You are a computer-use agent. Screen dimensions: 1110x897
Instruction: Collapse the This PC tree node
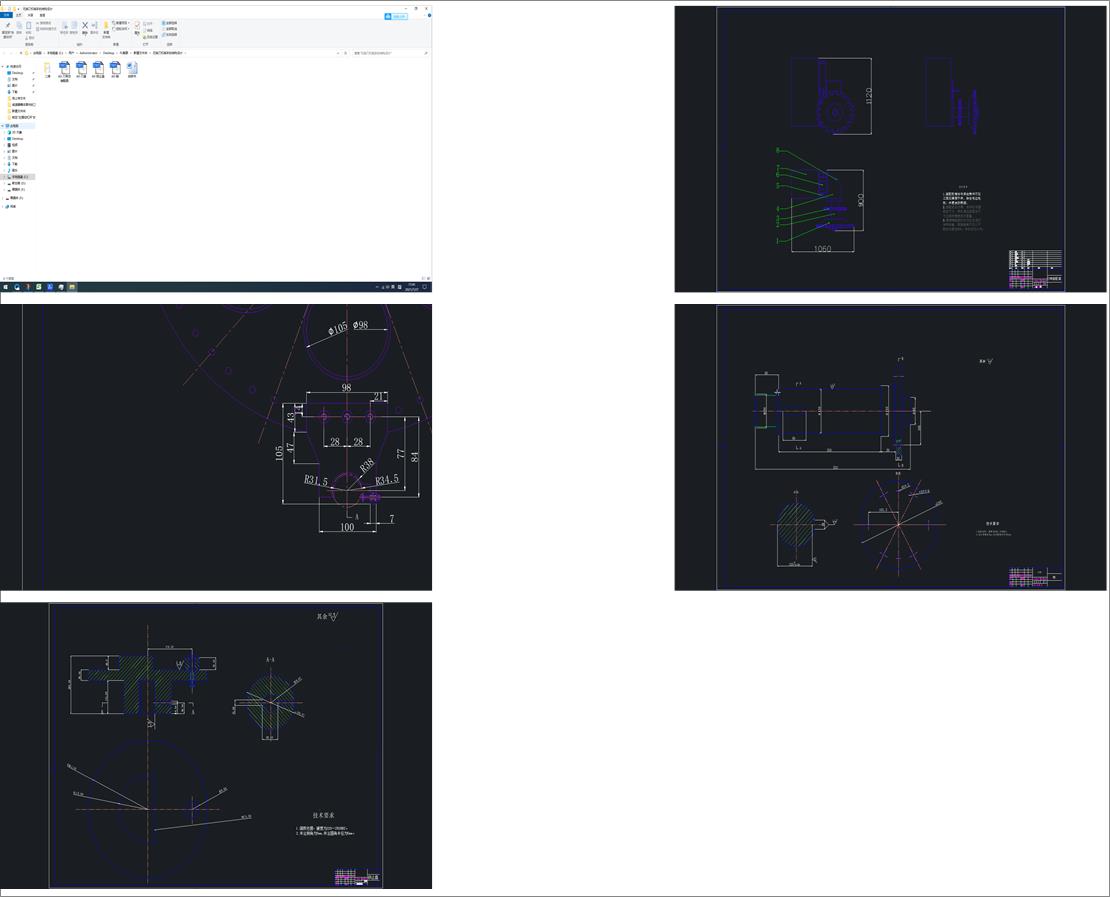pyautogui.click(x=3, y=126)
